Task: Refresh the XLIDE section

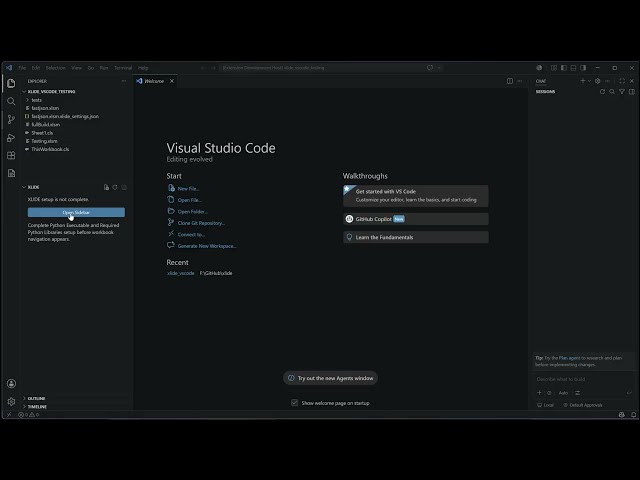Action: (x=115, y=187)
